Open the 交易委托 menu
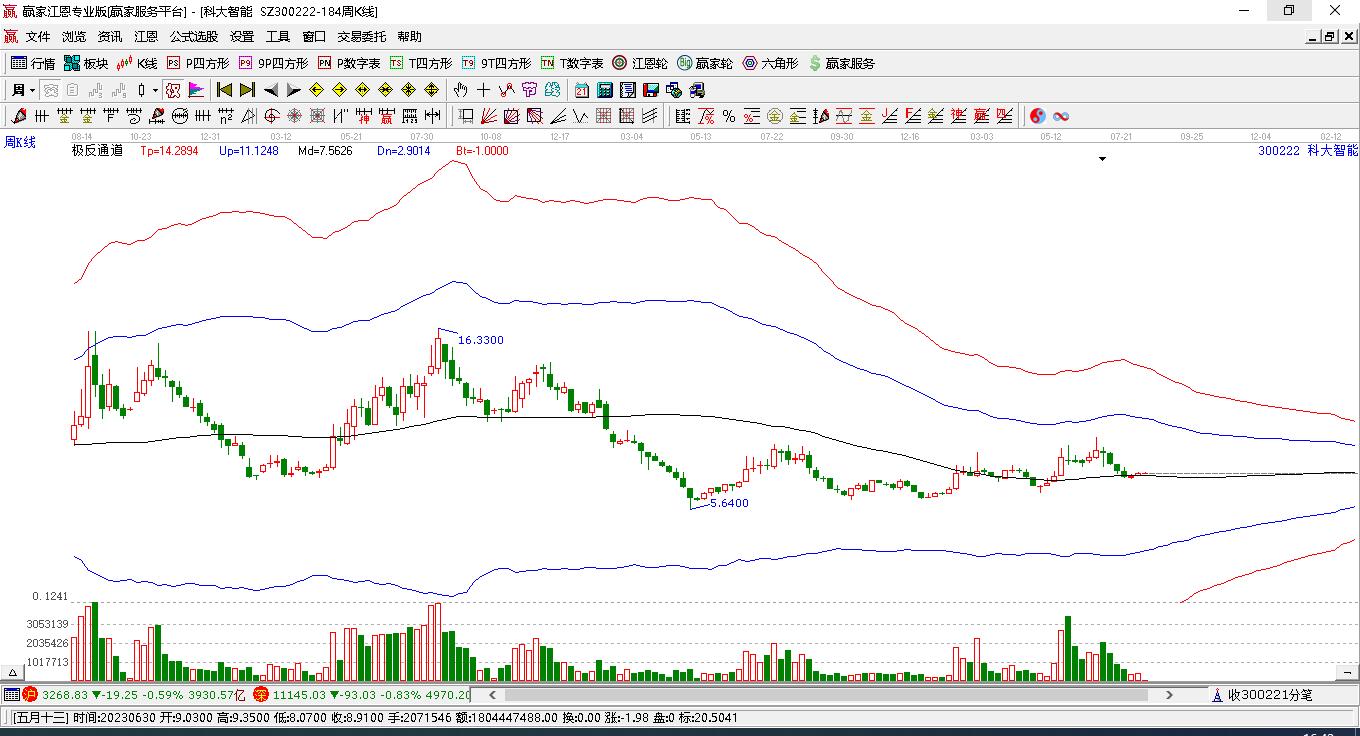Image resolution: width=1360 pixels, height=736 pixels. (x=361, y=37)
